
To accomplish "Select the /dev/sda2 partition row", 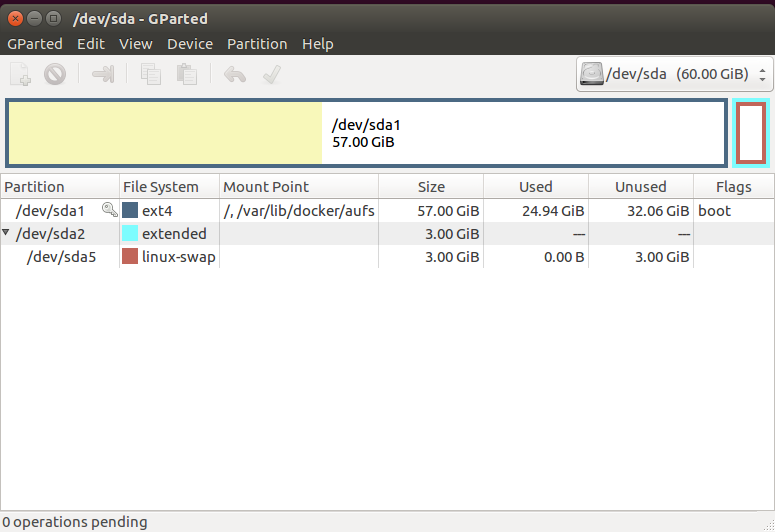I will [387, 233].
